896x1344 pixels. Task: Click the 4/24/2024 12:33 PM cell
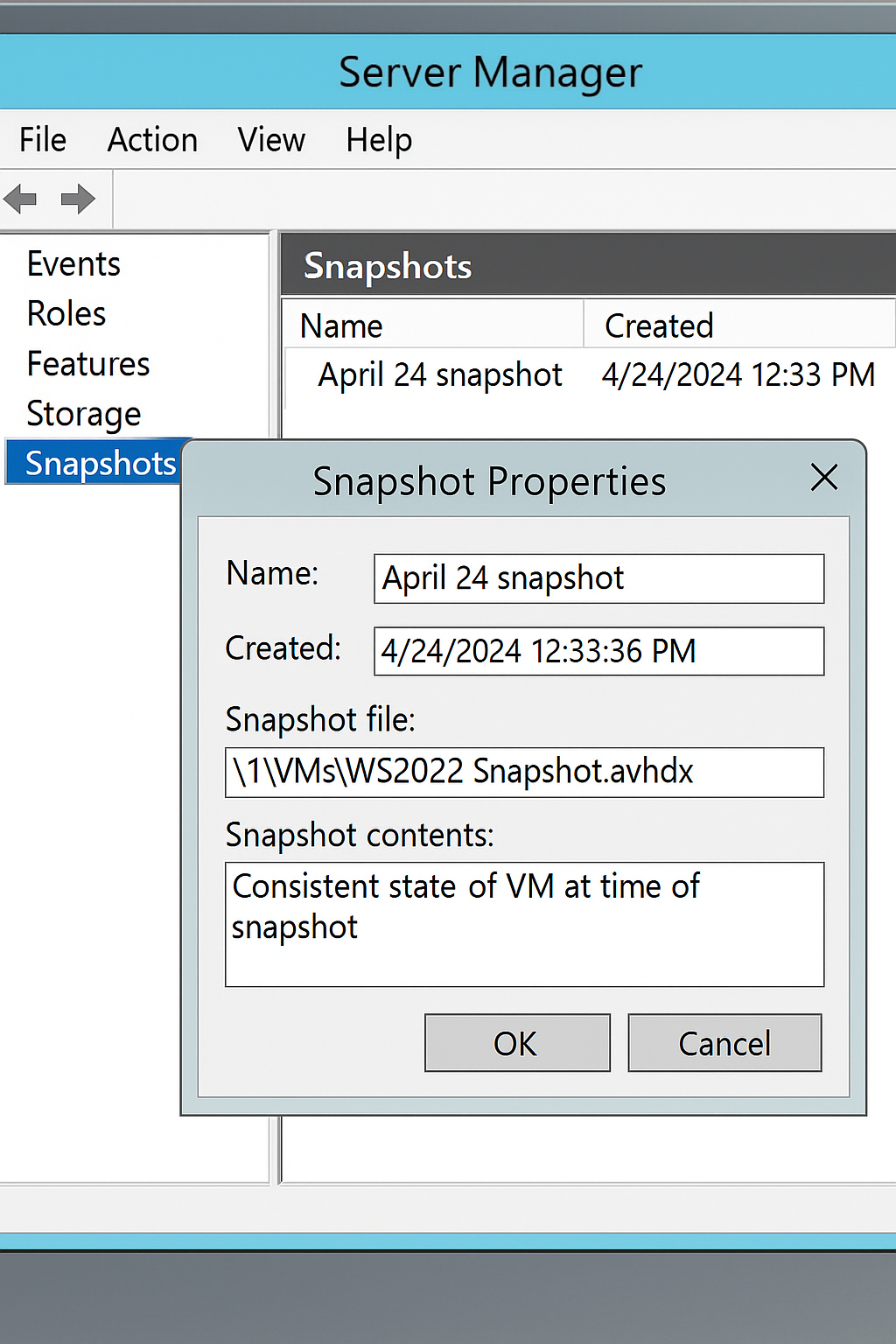tap(738, 375)
